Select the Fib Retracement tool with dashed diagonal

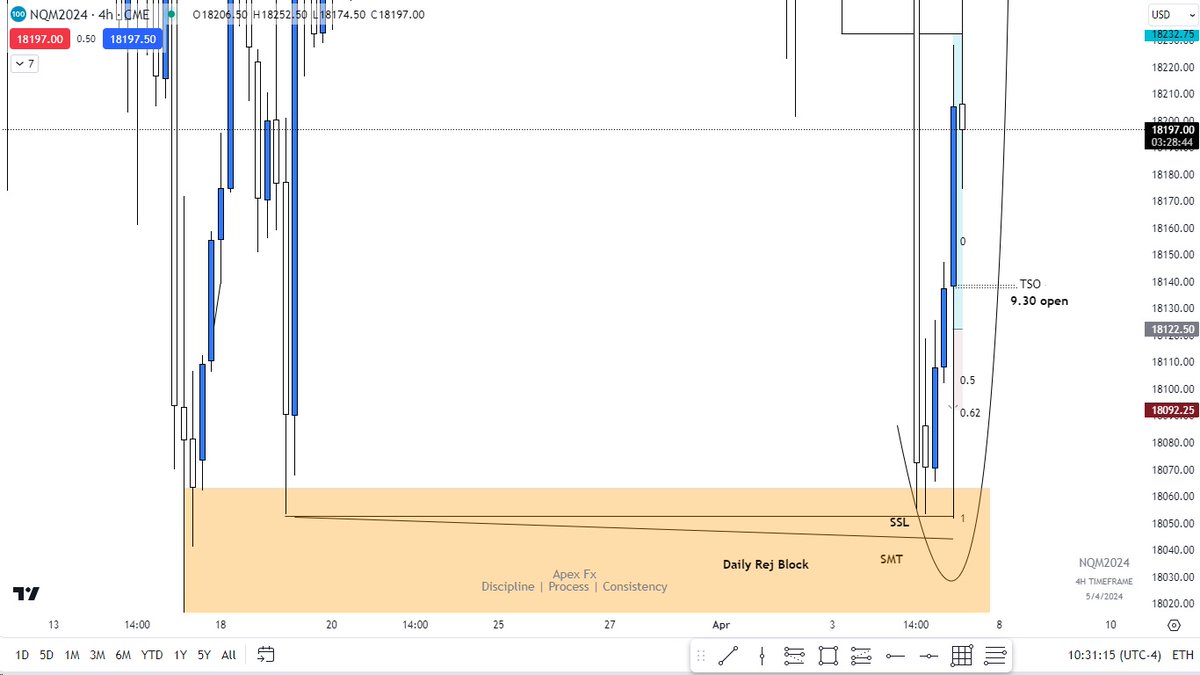click(x=795, y=656)
